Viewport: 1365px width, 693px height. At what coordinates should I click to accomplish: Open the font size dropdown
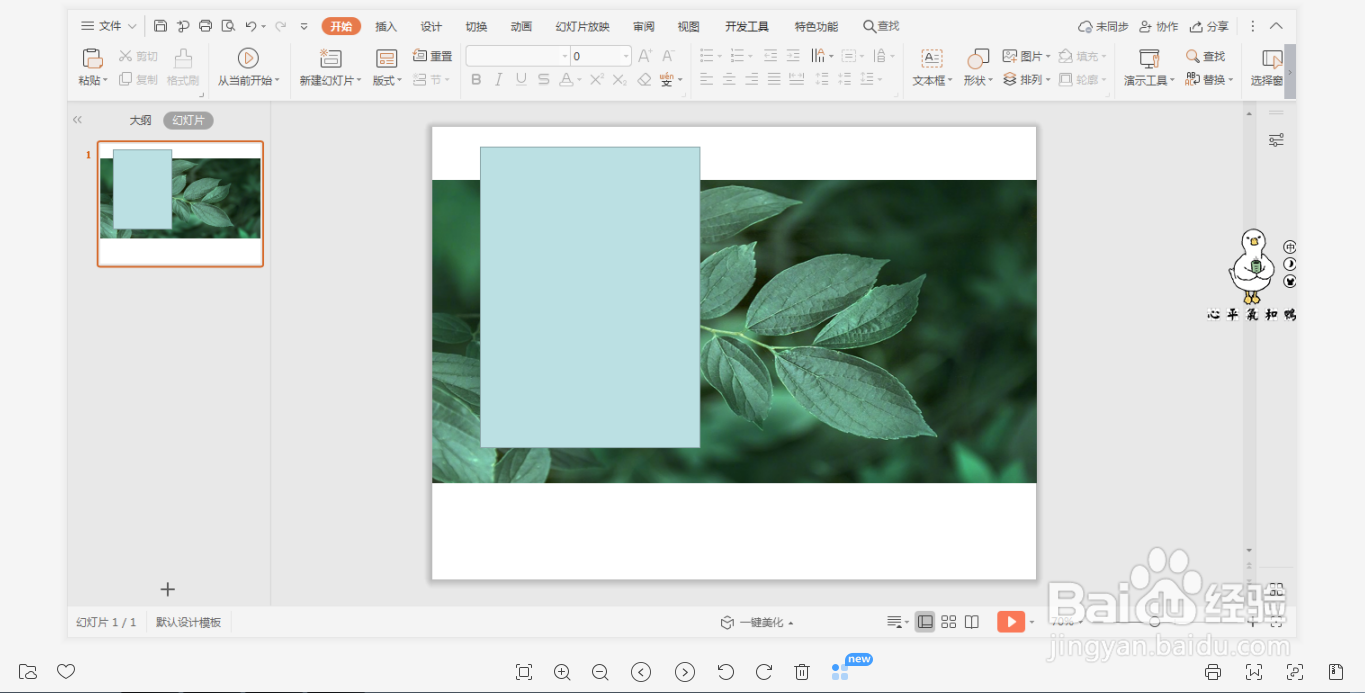click(x=626, y=56)
